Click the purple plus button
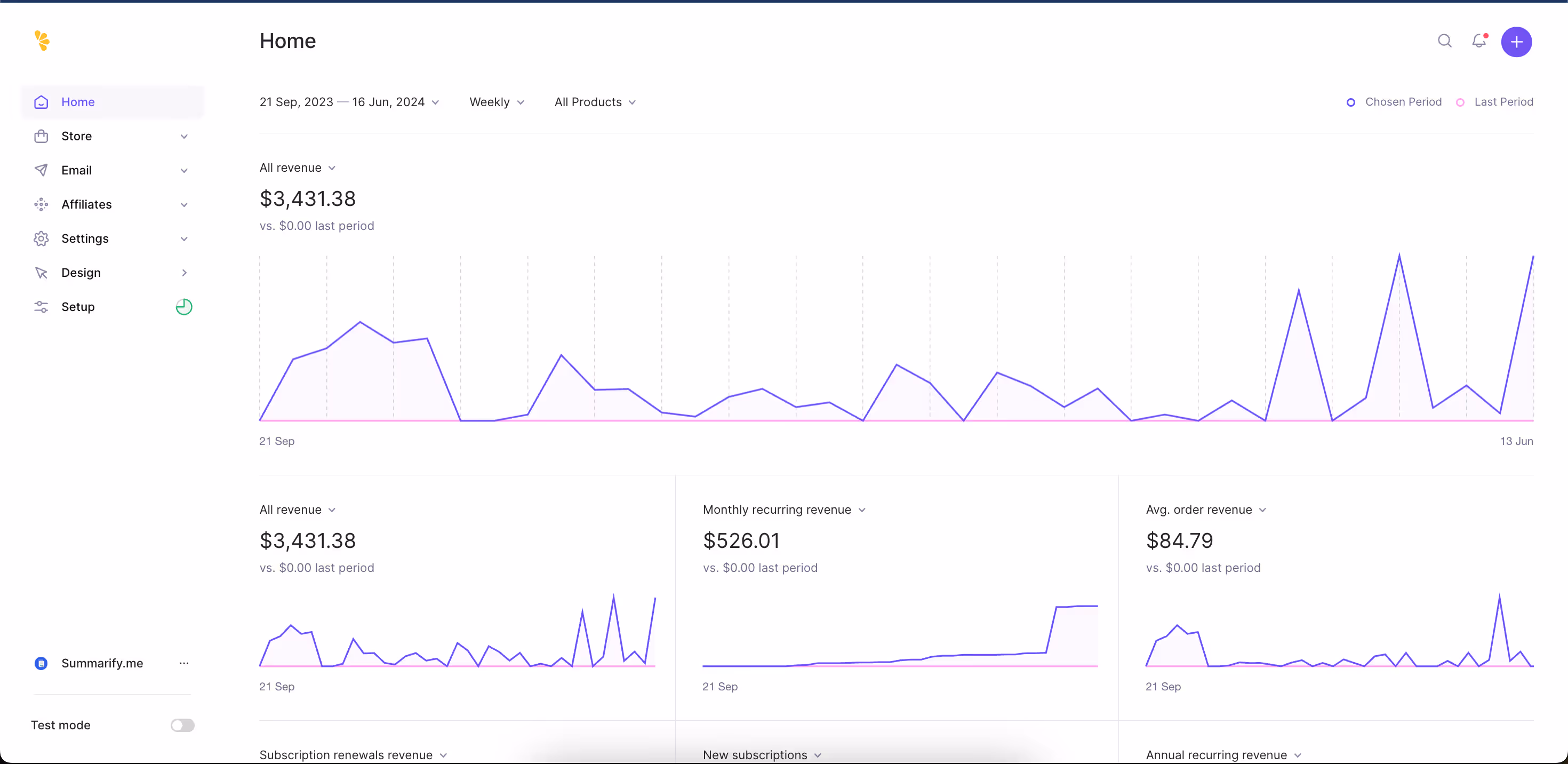 coord(1516,42)
